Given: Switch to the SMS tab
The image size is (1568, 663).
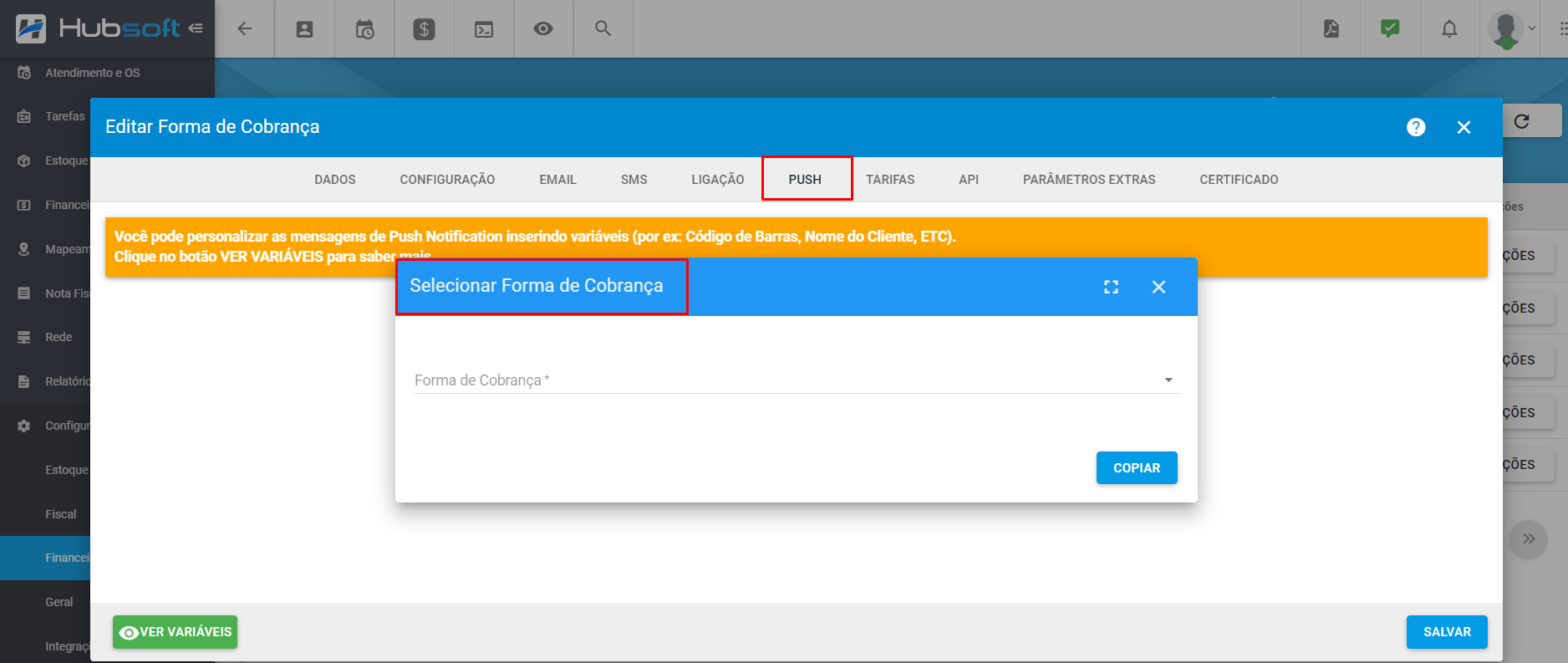Looking at the screenshot, I should point(634,180).
